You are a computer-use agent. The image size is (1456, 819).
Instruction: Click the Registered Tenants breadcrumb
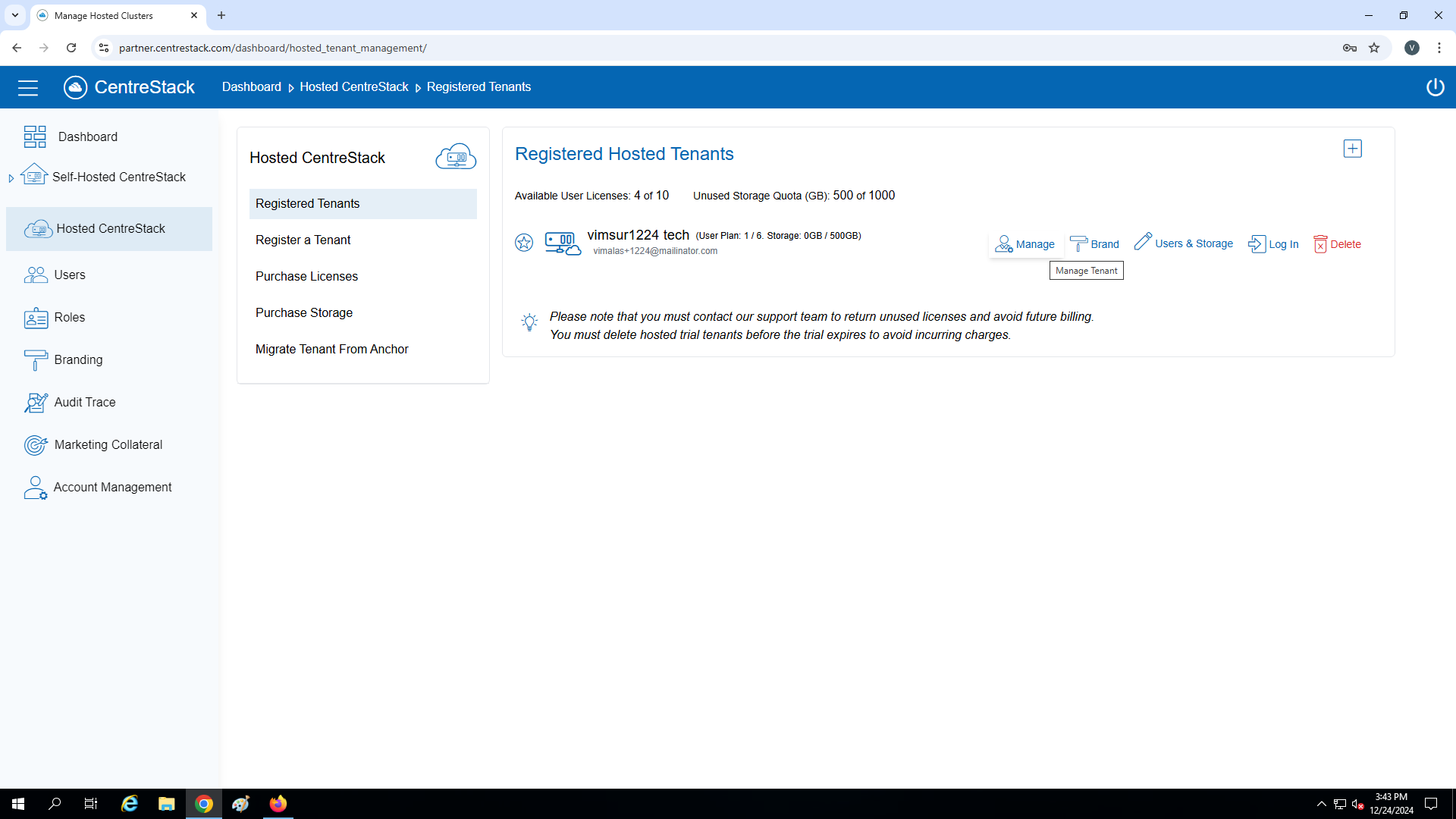pyautogui.click(x=479, y=87)
